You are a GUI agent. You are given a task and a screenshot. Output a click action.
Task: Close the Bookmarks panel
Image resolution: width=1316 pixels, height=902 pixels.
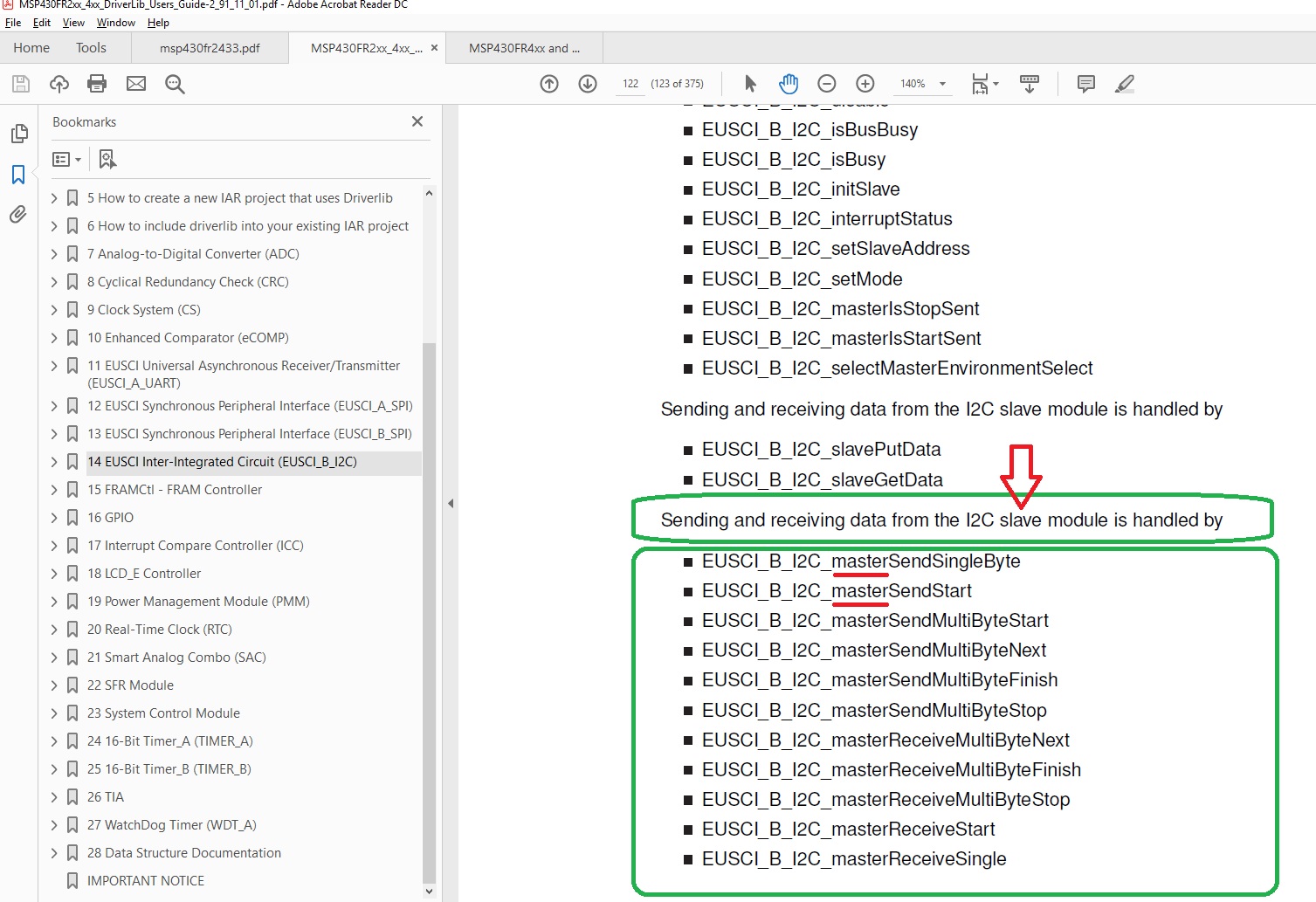point(417,121)
